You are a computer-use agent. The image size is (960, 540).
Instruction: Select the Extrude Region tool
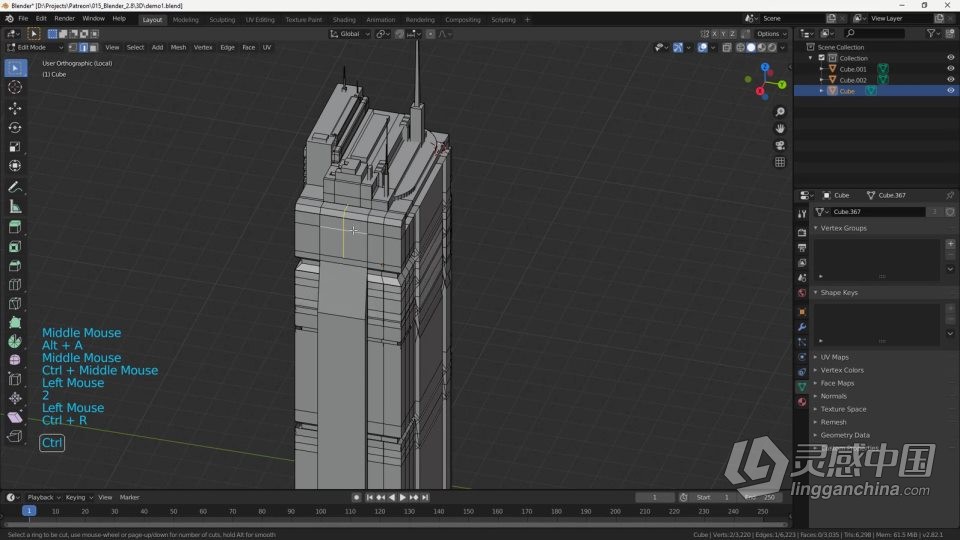[15, 227]
